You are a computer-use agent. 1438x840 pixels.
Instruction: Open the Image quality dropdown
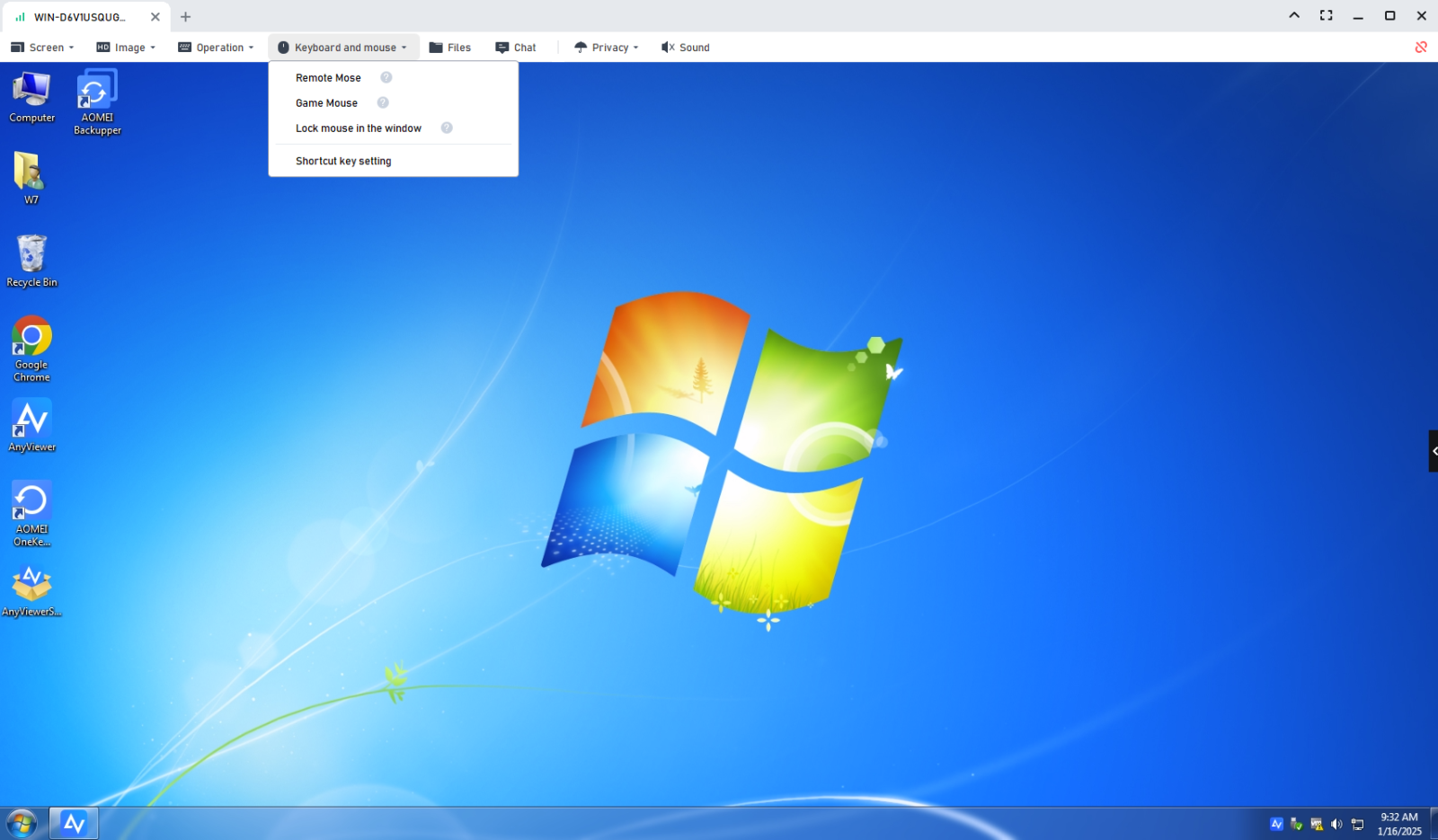(x=127, y=48)
